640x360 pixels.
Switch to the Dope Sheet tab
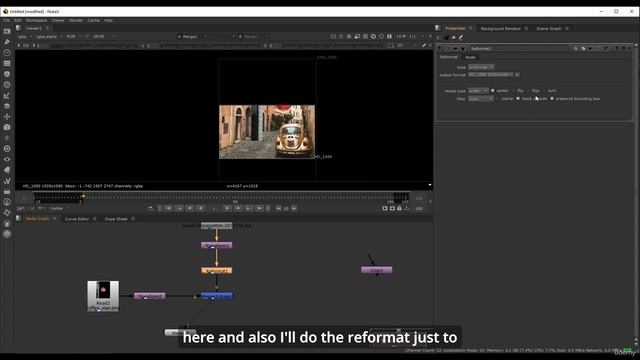116,219
